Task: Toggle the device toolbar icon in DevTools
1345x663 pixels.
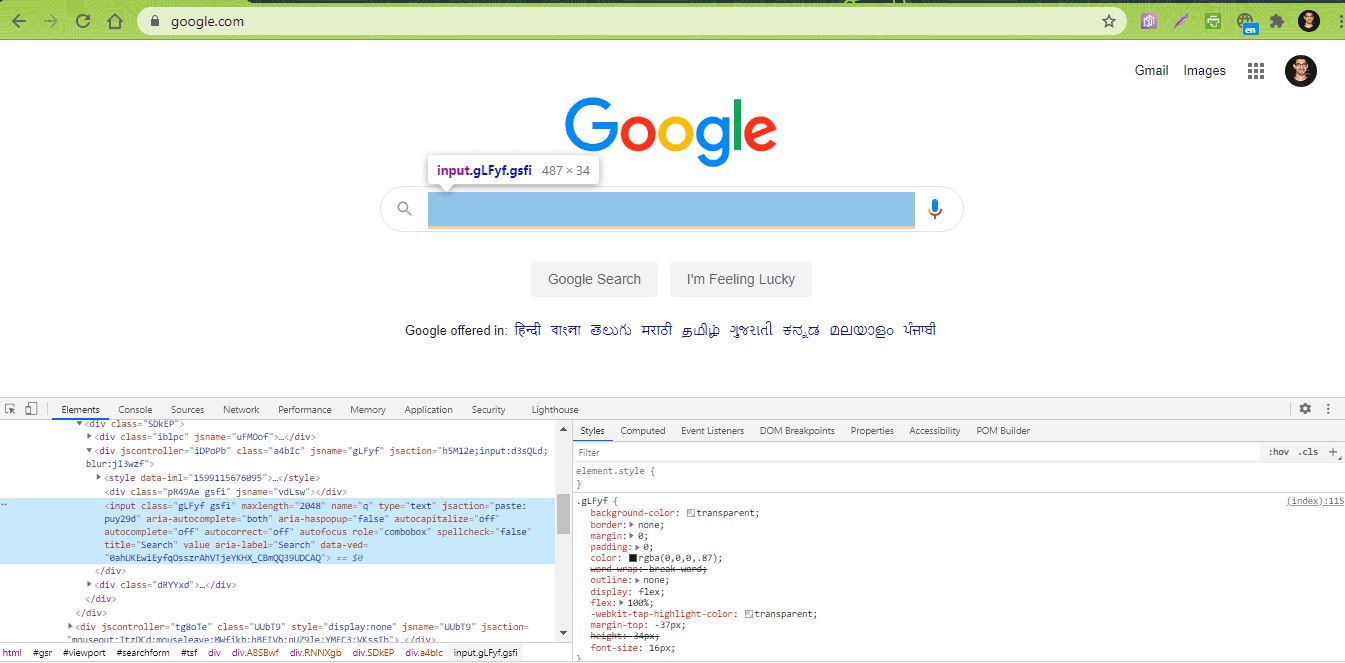Action: click(31, 409)
